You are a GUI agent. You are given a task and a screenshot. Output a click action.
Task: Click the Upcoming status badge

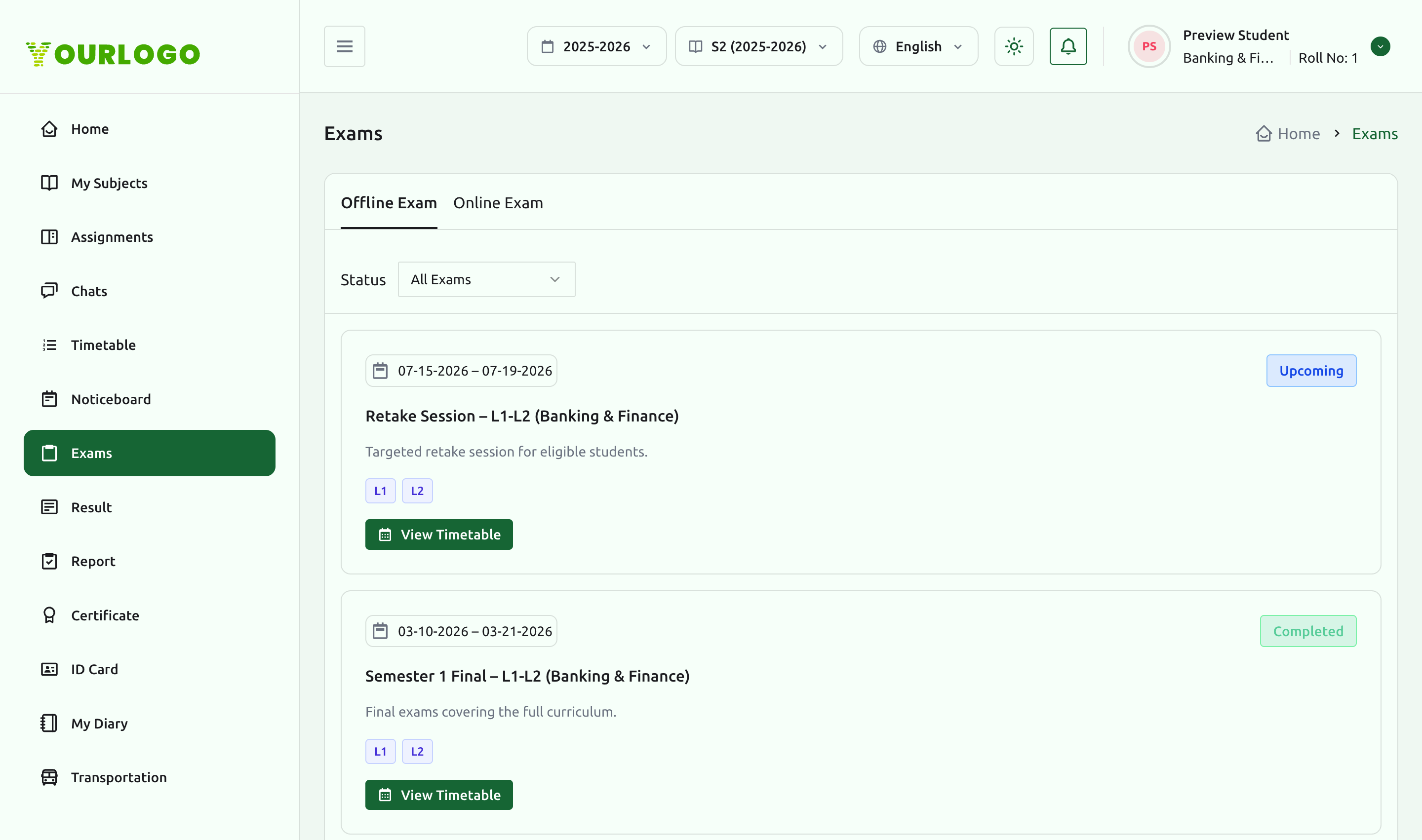pos(1311,371)
